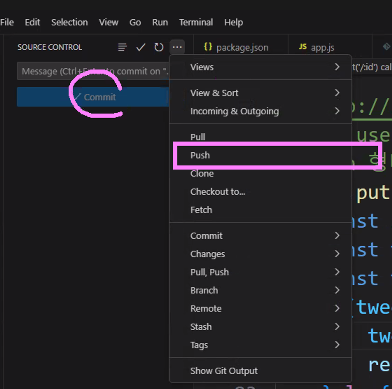Switch to the app.js tab

[x=330, y=47]
